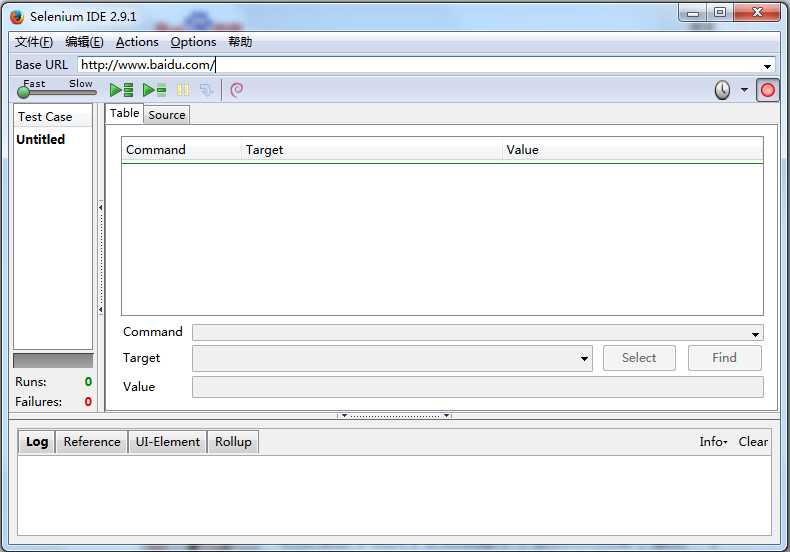
Task: Select the Untitled test case
Action: click(x=41, y=140)
